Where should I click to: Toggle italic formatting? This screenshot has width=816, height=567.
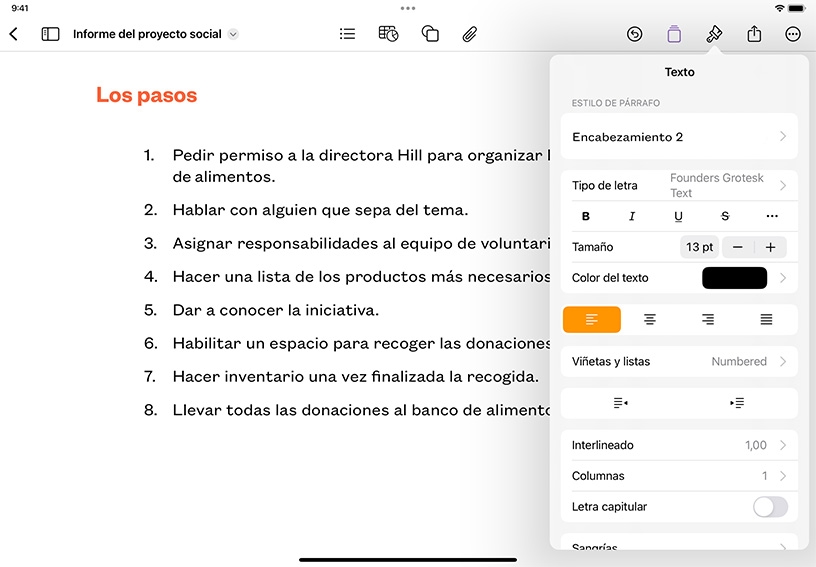(x=632, y=216)
